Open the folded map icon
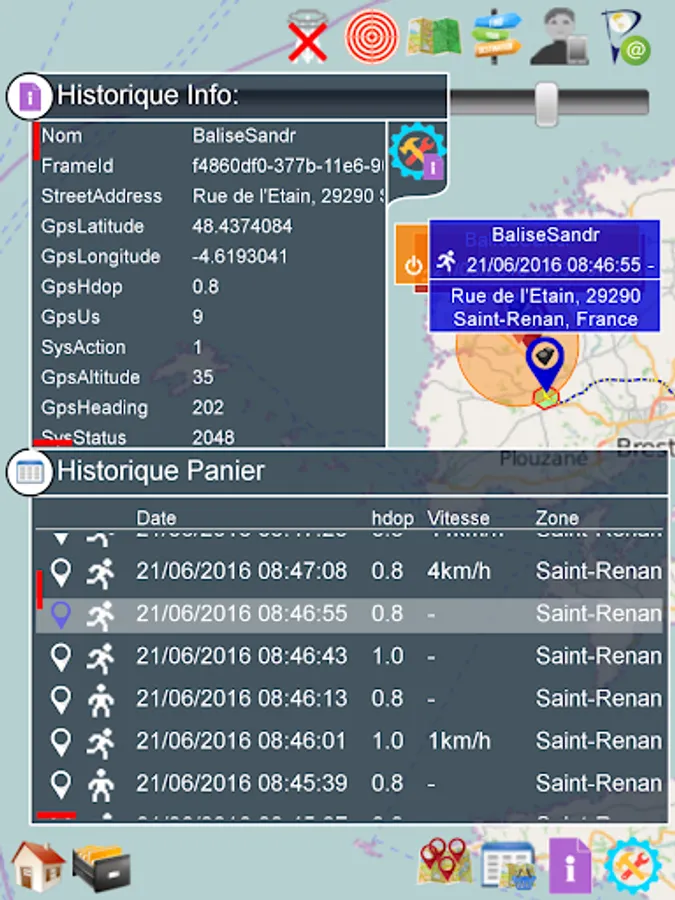The image size is (675, 900). tap(433, 36)
